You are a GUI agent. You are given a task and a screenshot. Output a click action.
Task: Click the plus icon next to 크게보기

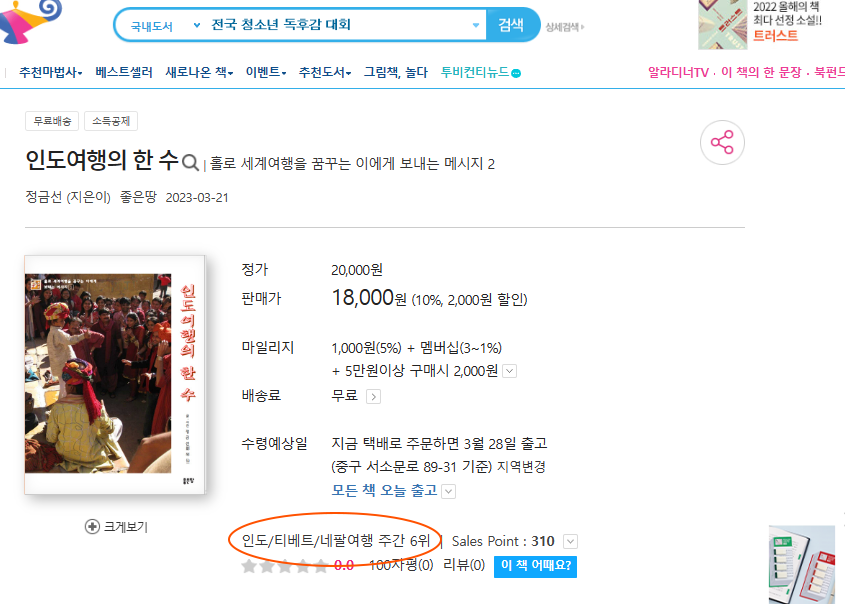[x=92, y=526]
